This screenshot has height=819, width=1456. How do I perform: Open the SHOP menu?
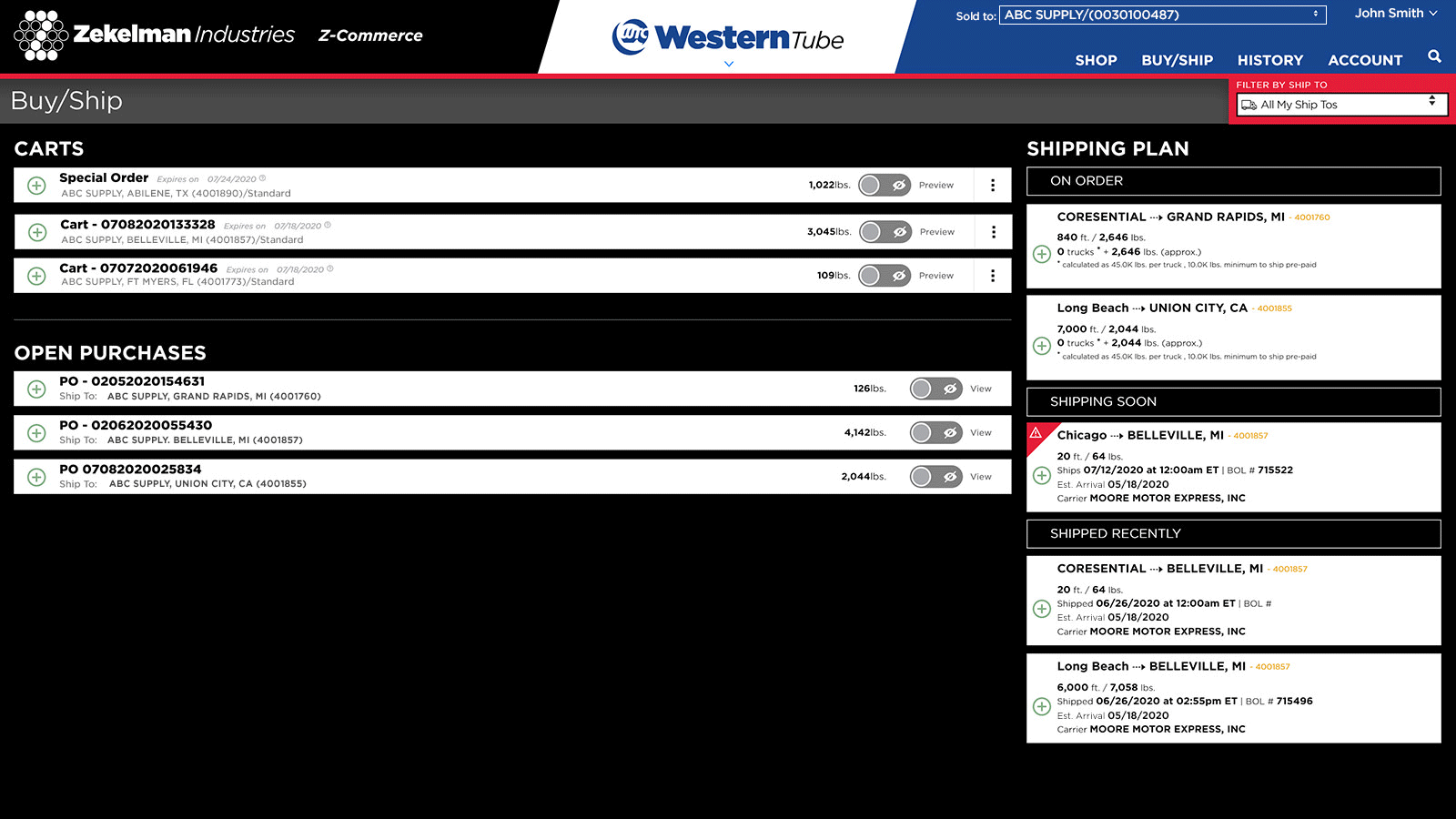(1096, 60)
